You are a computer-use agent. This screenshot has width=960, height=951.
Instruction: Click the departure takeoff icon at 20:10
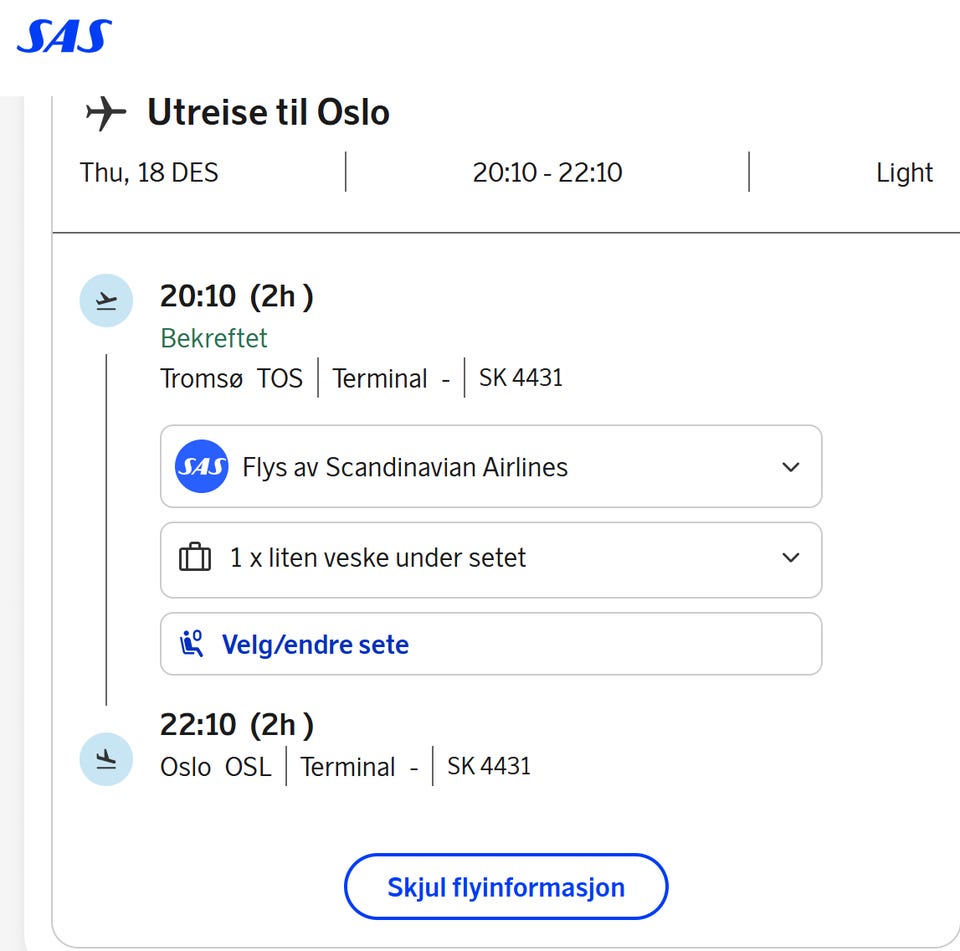106,300
